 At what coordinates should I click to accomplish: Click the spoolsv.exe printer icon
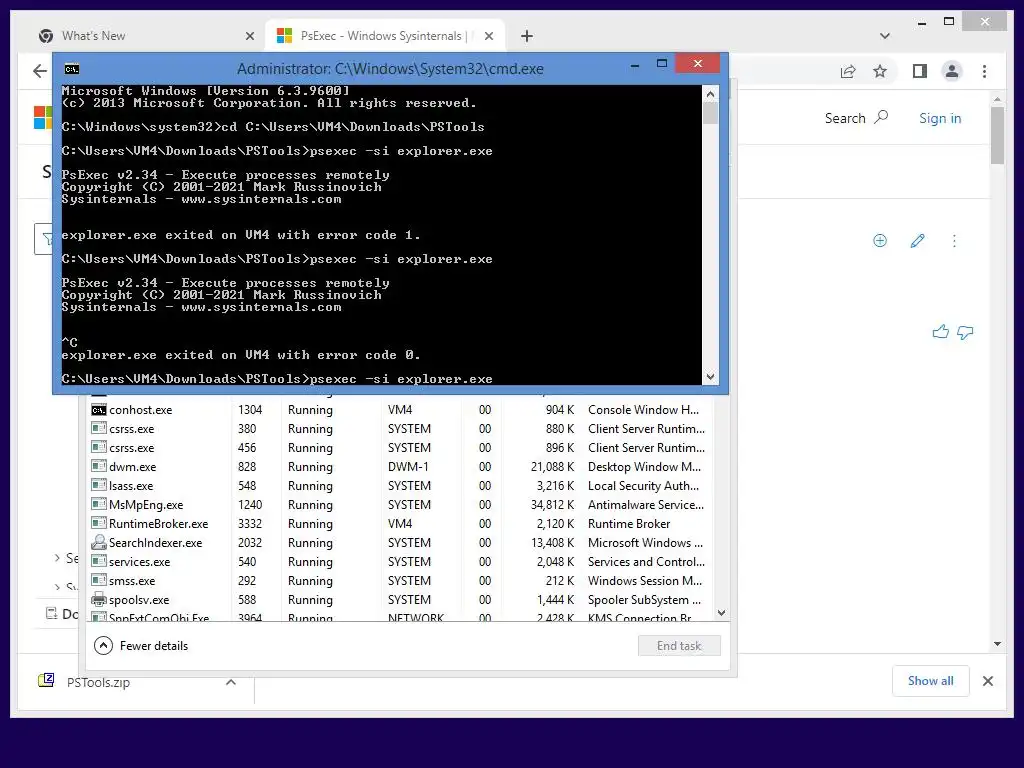tap(99, 600)
